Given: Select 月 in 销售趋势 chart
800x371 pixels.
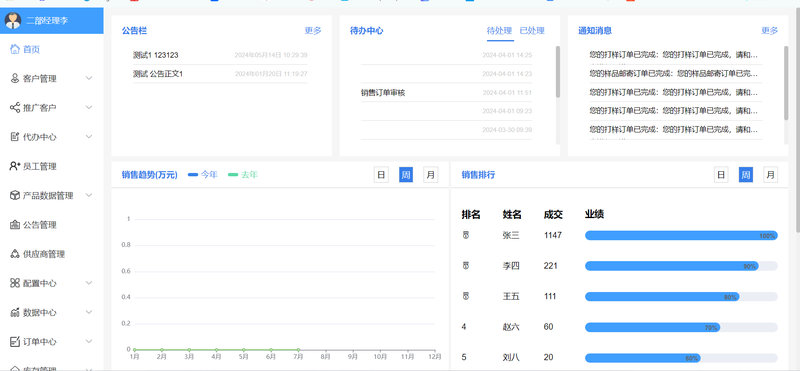Looking at the screenshot, I should point(431,175).
